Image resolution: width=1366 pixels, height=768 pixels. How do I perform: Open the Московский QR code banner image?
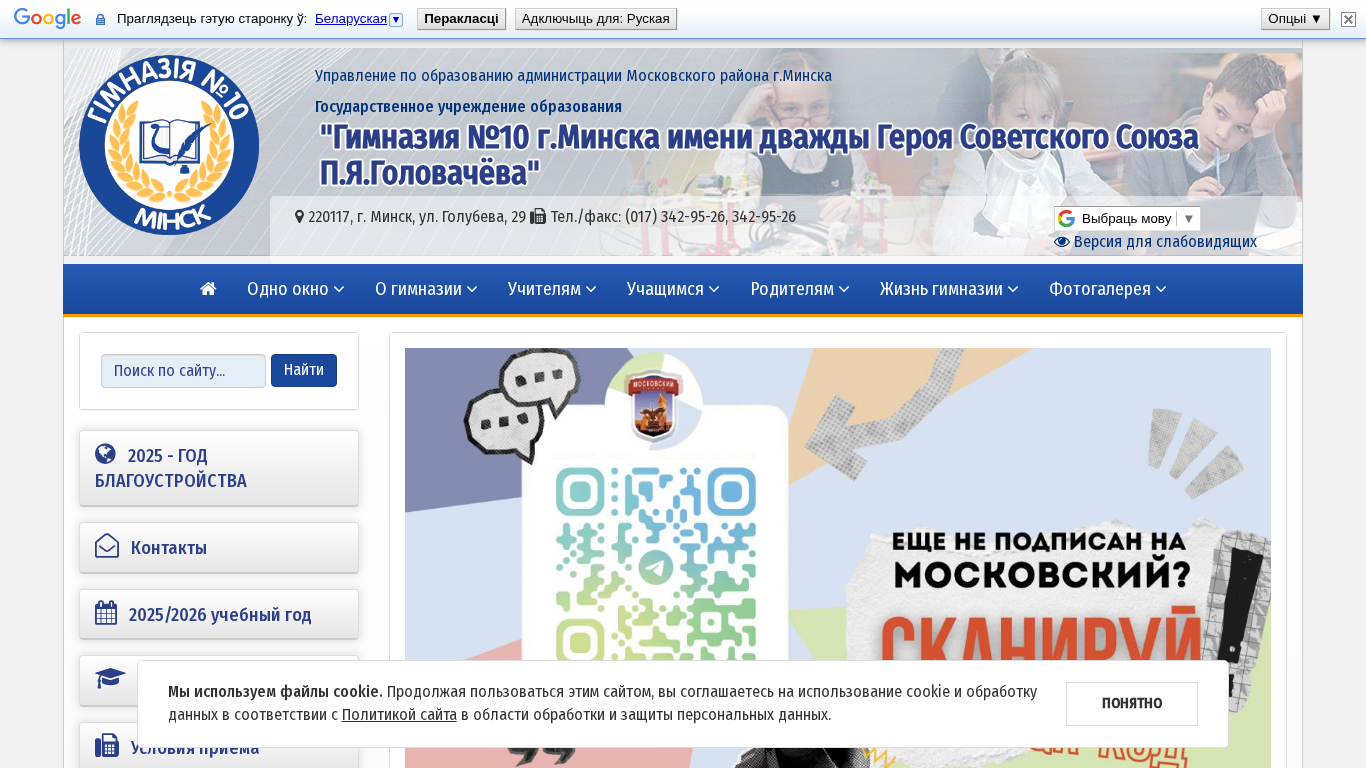(x=838, y=558)
